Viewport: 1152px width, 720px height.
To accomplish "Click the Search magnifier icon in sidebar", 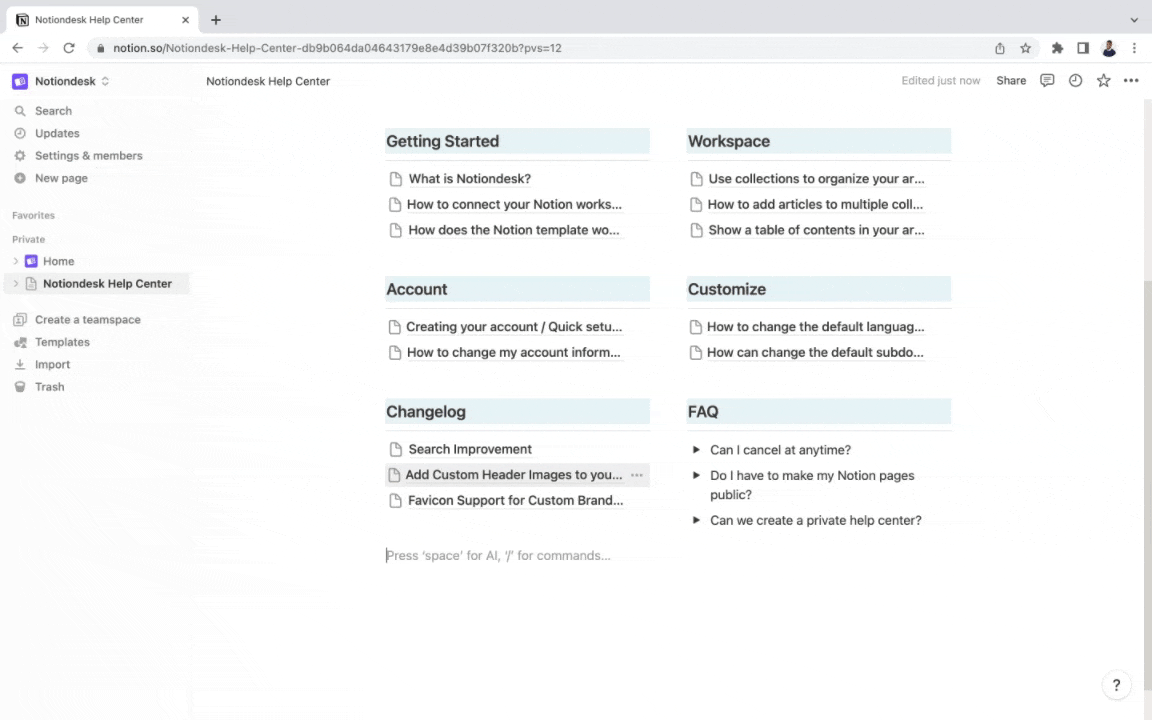I will [x=20, y=111].
